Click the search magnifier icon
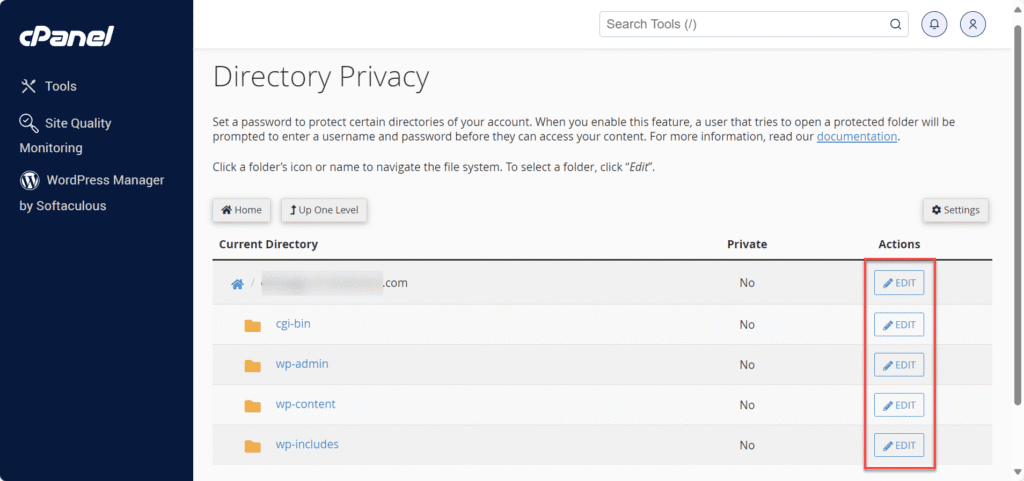Image resolution: width=1024 pixels, height=481 pixels. coord(896,24)
